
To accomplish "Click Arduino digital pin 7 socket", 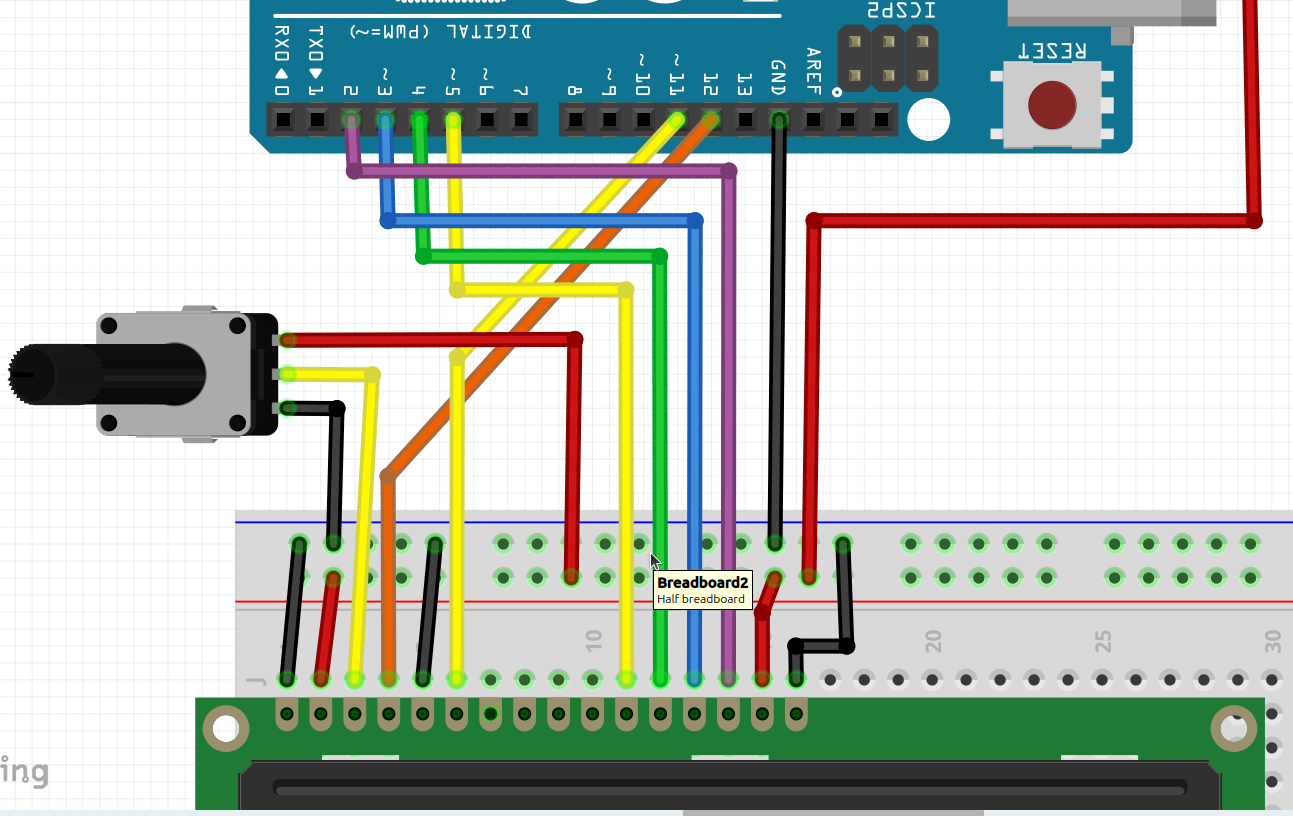I will (x=521, y=121).
